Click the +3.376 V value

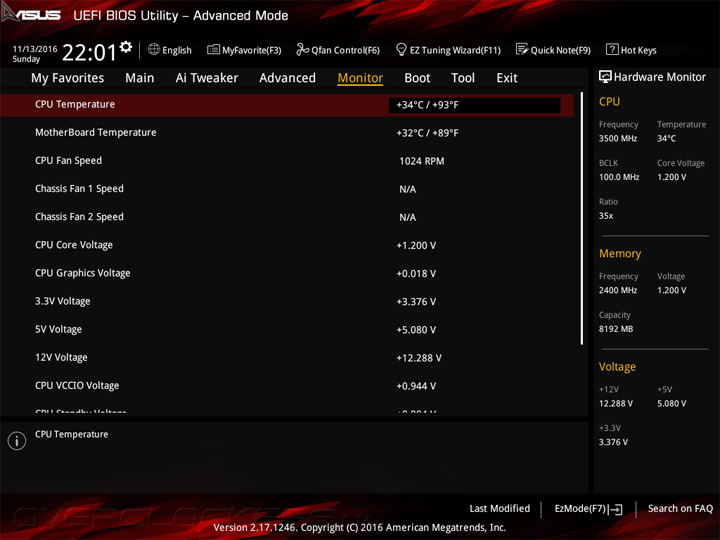416,302
